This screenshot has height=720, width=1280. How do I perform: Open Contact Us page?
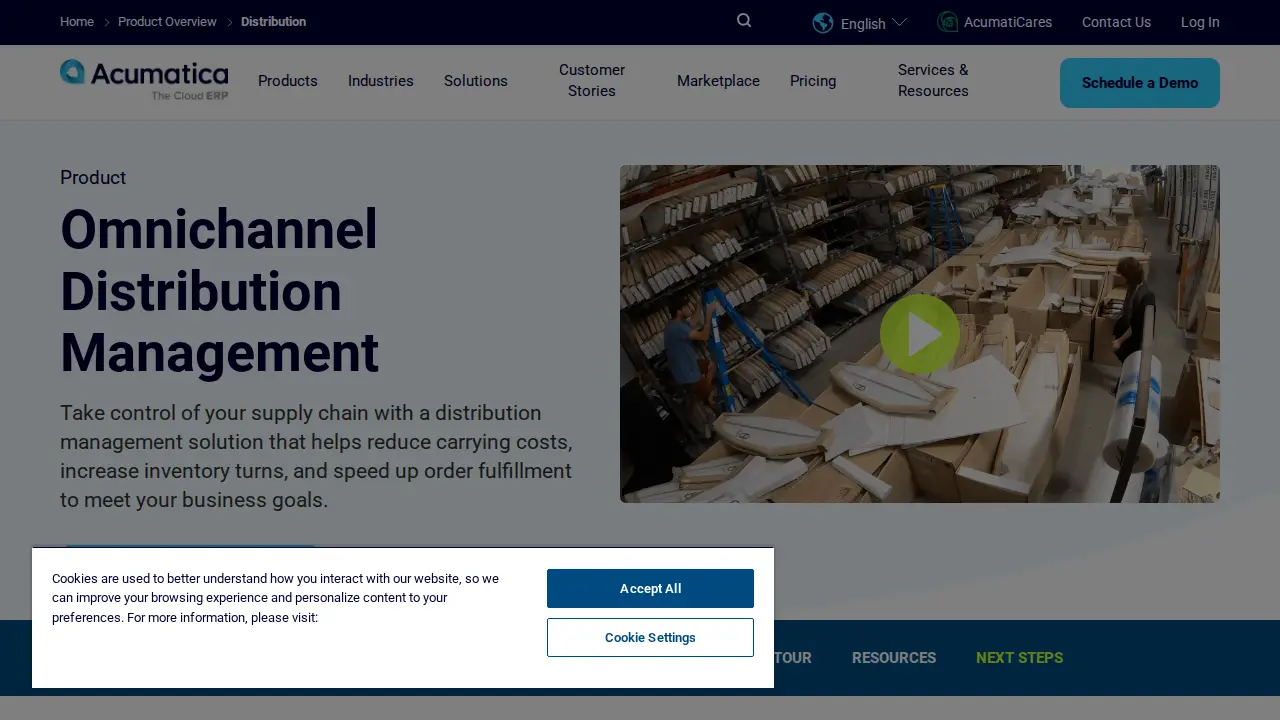pyautogui.click(x=1116, y=22)
